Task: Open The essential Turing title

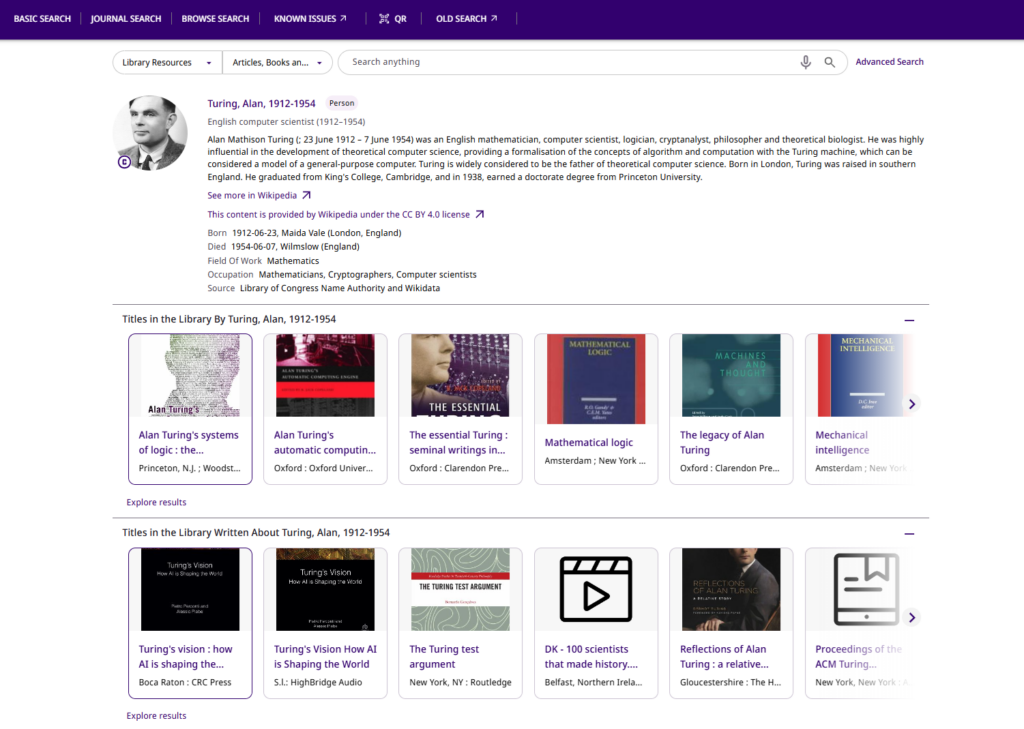Action: pos(458,442)
